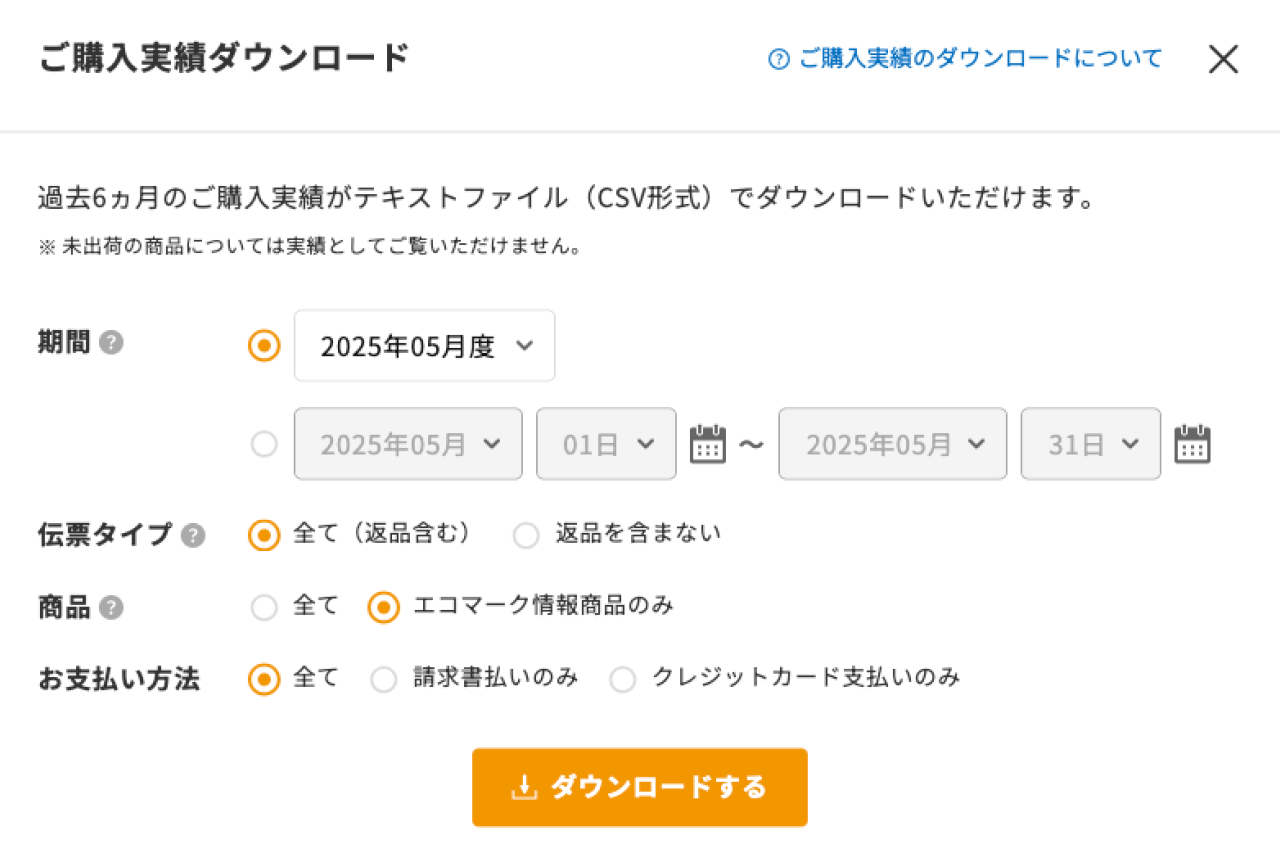Open the end month 2025年05月 dropdown
Image resolution: width=1280 pixels, height=860 pixels.
click(893, 444)
